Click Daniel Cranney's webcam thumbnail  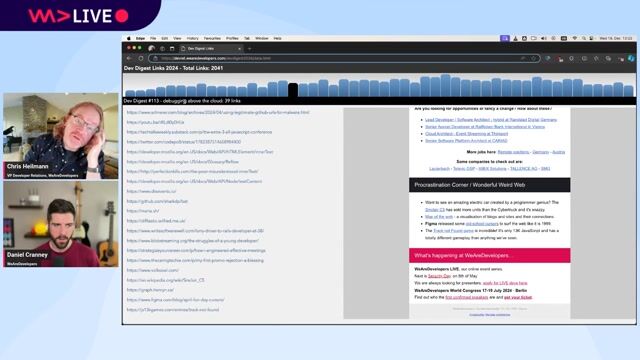click(61, 224)
